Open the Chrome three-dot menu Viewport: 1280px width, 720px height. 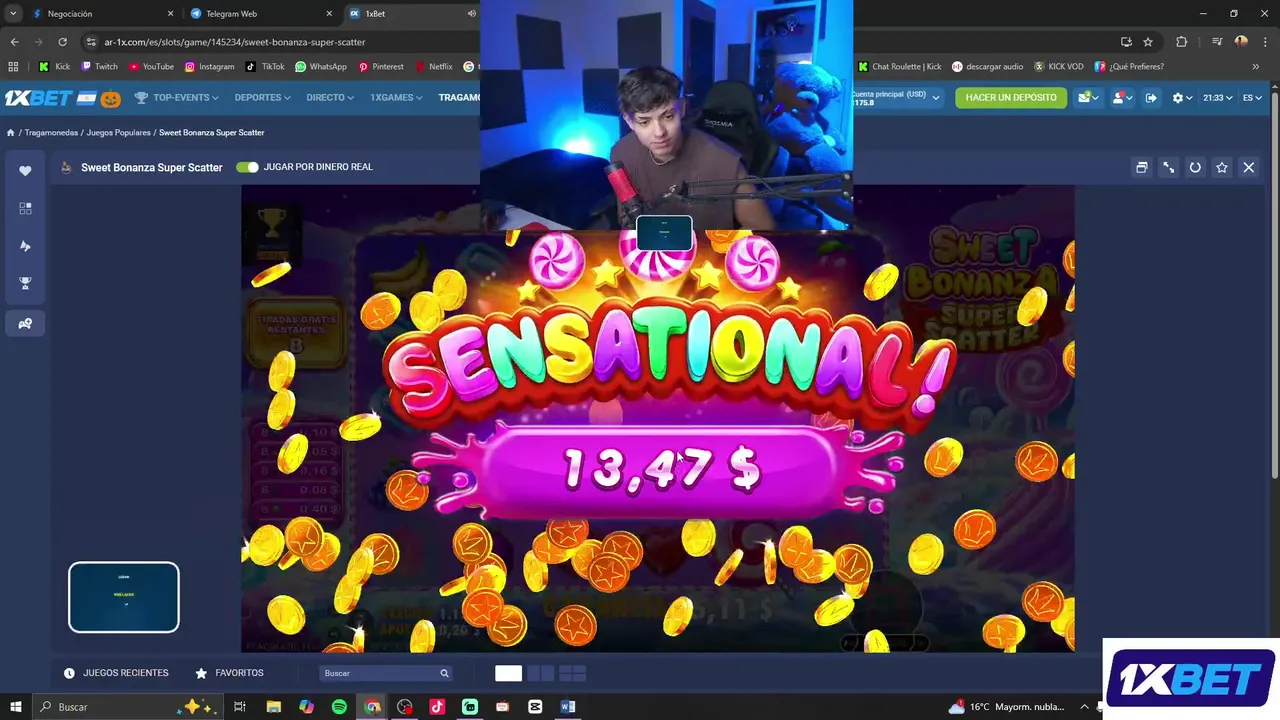point(1265,42)
